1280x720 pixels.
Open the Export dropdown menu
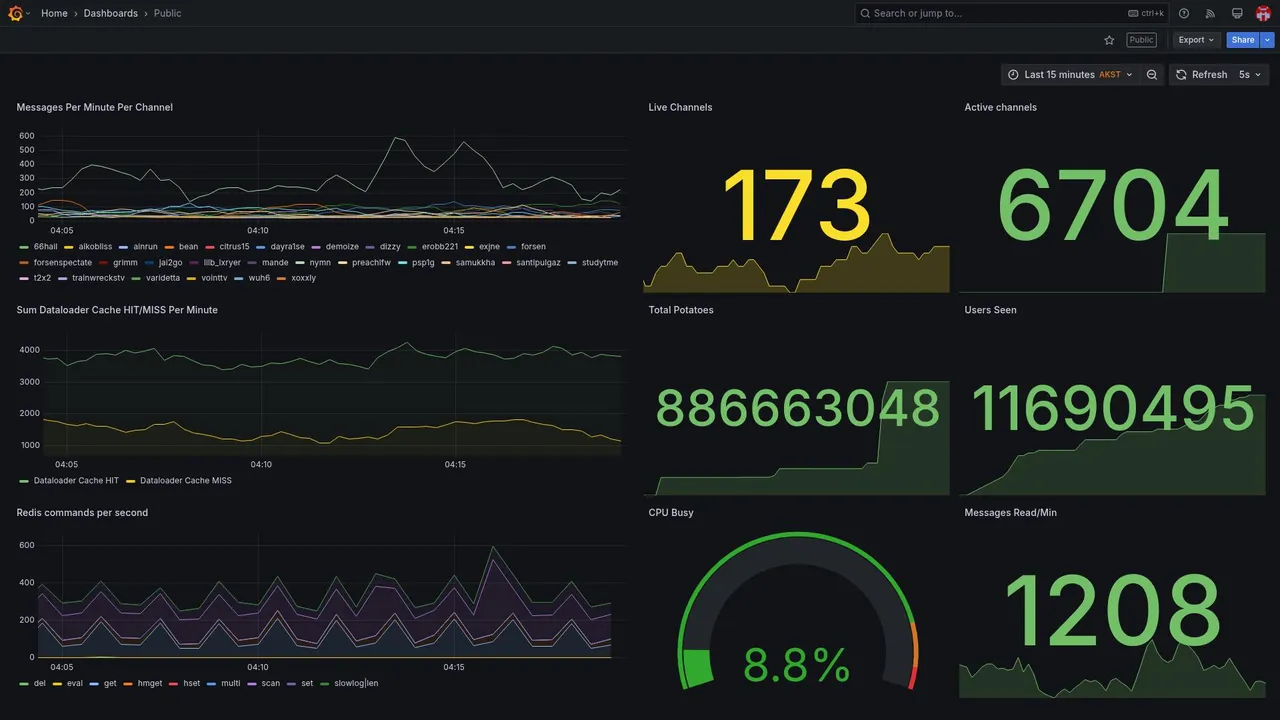tap(1196, 40)
